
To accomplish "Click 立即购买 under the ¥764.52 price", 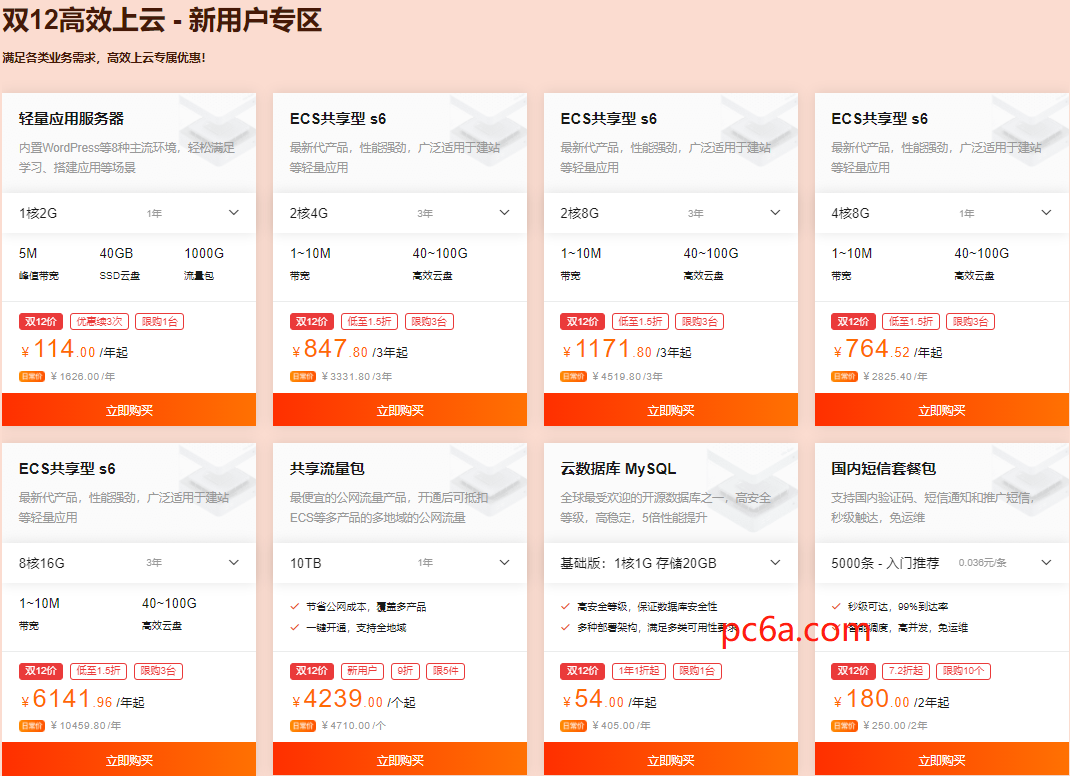I will pyautogui.click(x=942, y=410).
